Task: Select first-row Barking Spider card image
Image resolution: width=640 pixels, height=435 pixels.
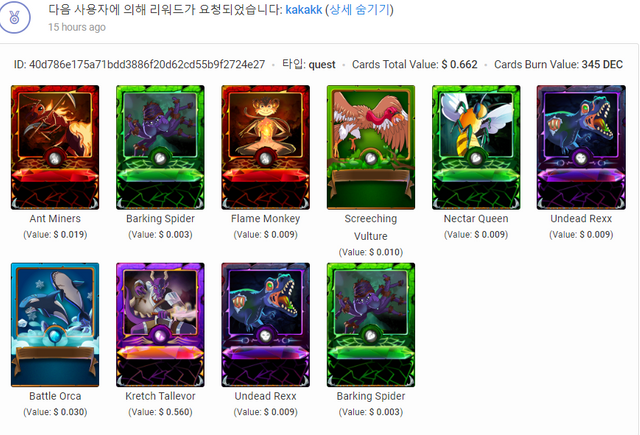Action: [x=160, y=147]
